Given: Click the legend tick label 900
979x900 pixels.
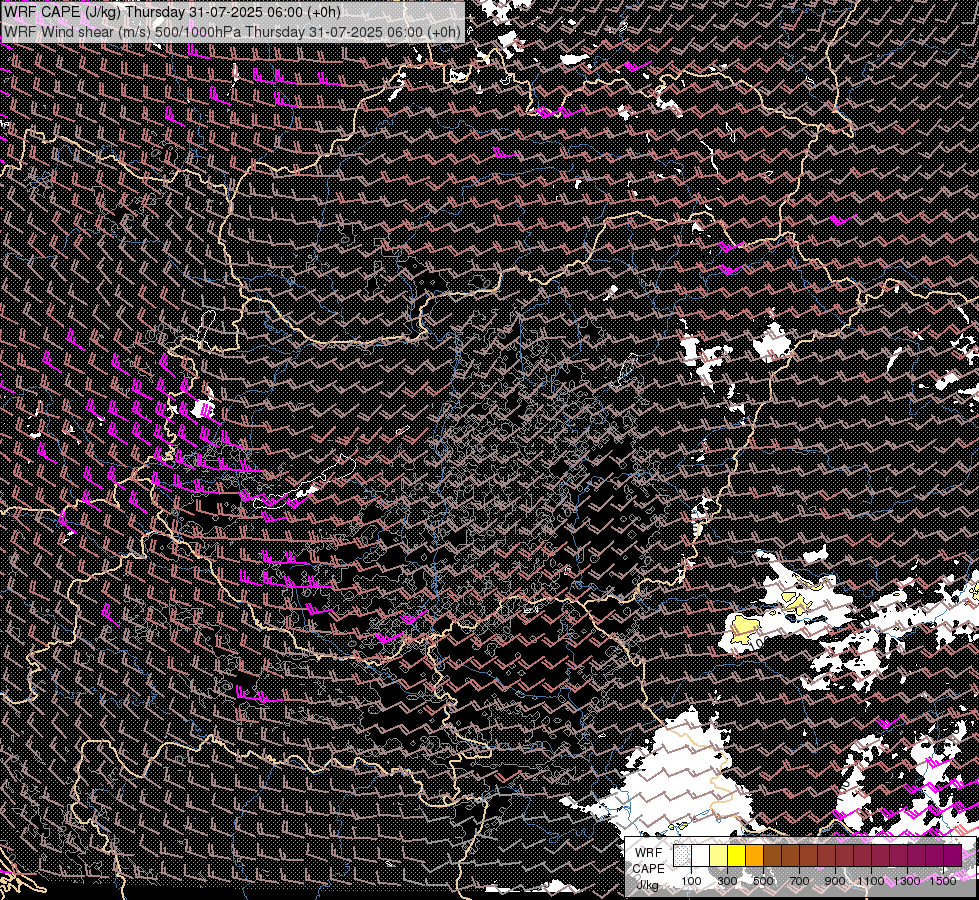Looking at the screenshot, I should coord(835,881).
